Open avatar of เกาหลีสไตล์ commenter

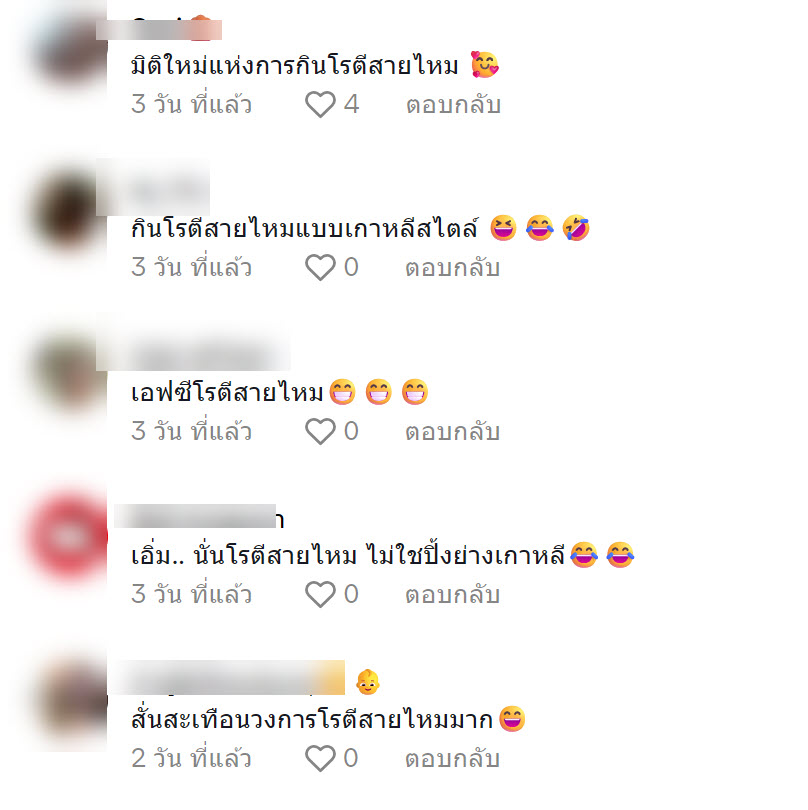tap(70, 211)
